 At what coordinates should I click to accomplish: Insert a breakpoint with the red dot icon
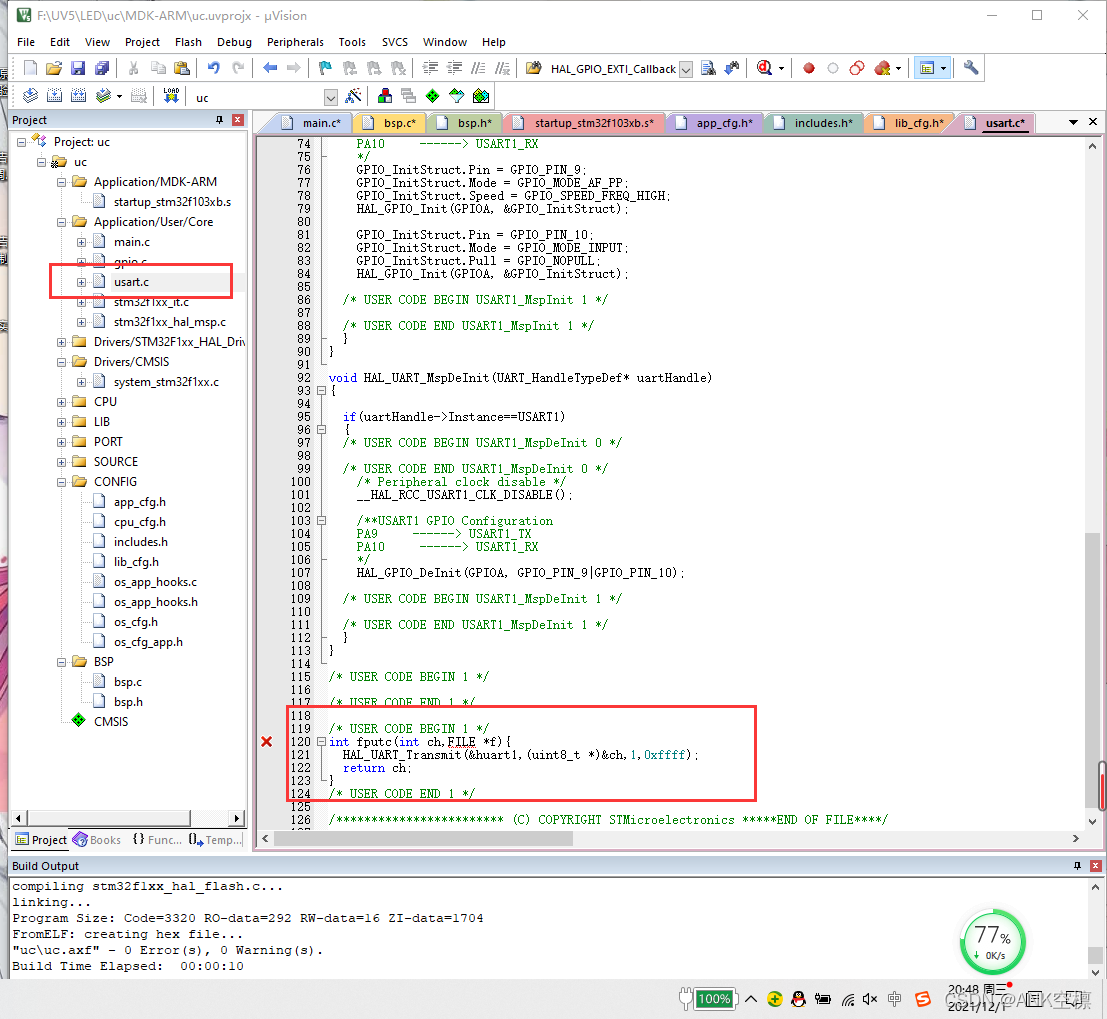coord(809,68)
